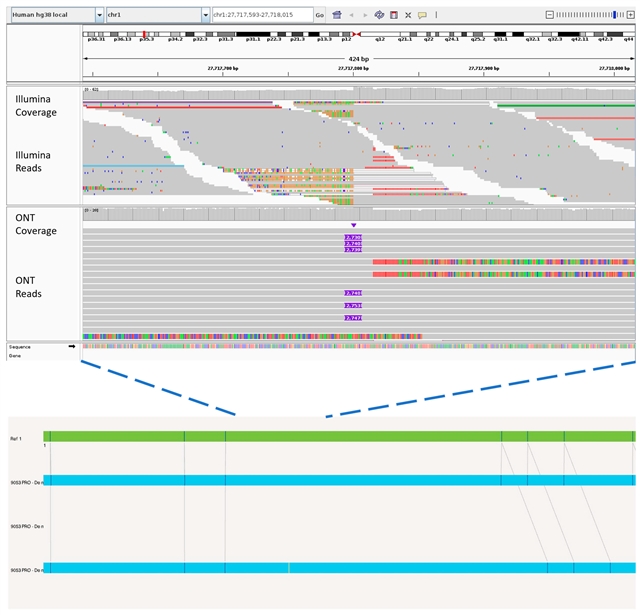Click the purple 2,747 insertion marker
Image resolution: width=640 pixels, height=615 pixels.
(352, 317)
